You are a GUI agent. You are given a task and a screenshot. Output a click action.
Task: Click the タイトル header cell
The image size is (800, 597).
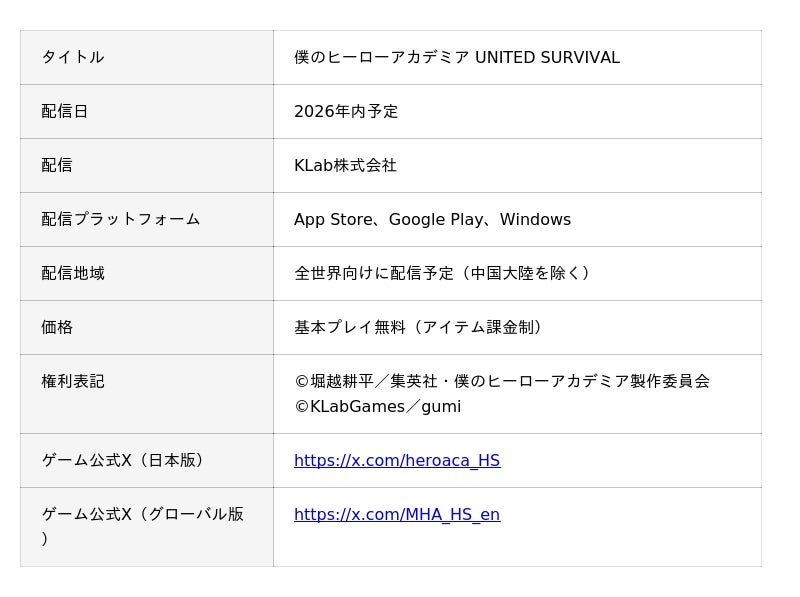[73, 58]
